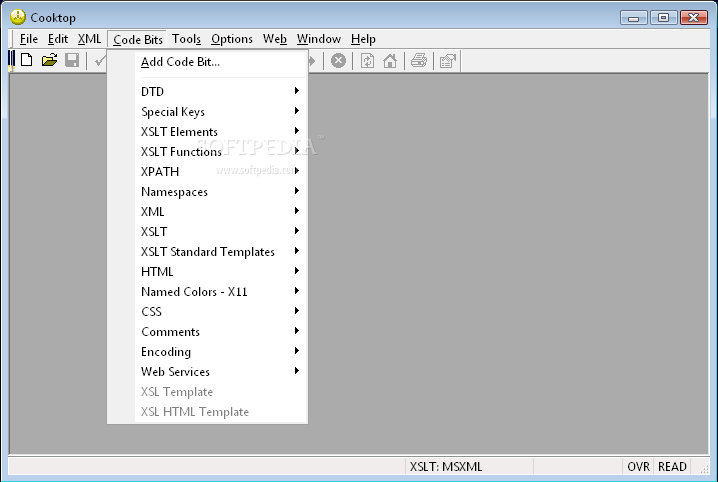This screenshot has height=482, width=718.
Task: Expand the Special Keys submenu arrow
Action: click(297, 111)
